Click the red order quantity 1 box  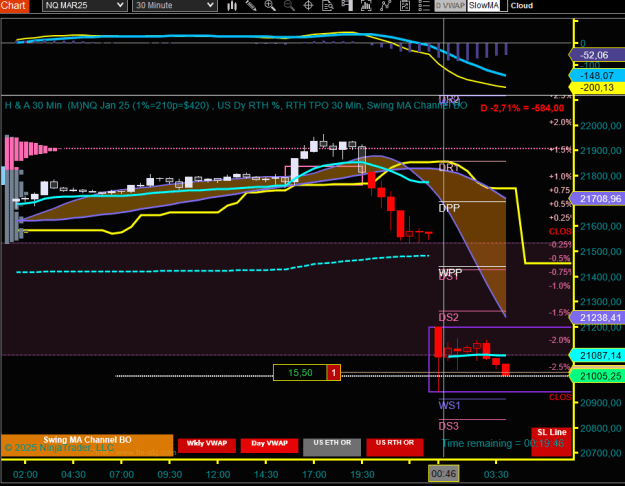pyautogui.click(x=334, y=373)
